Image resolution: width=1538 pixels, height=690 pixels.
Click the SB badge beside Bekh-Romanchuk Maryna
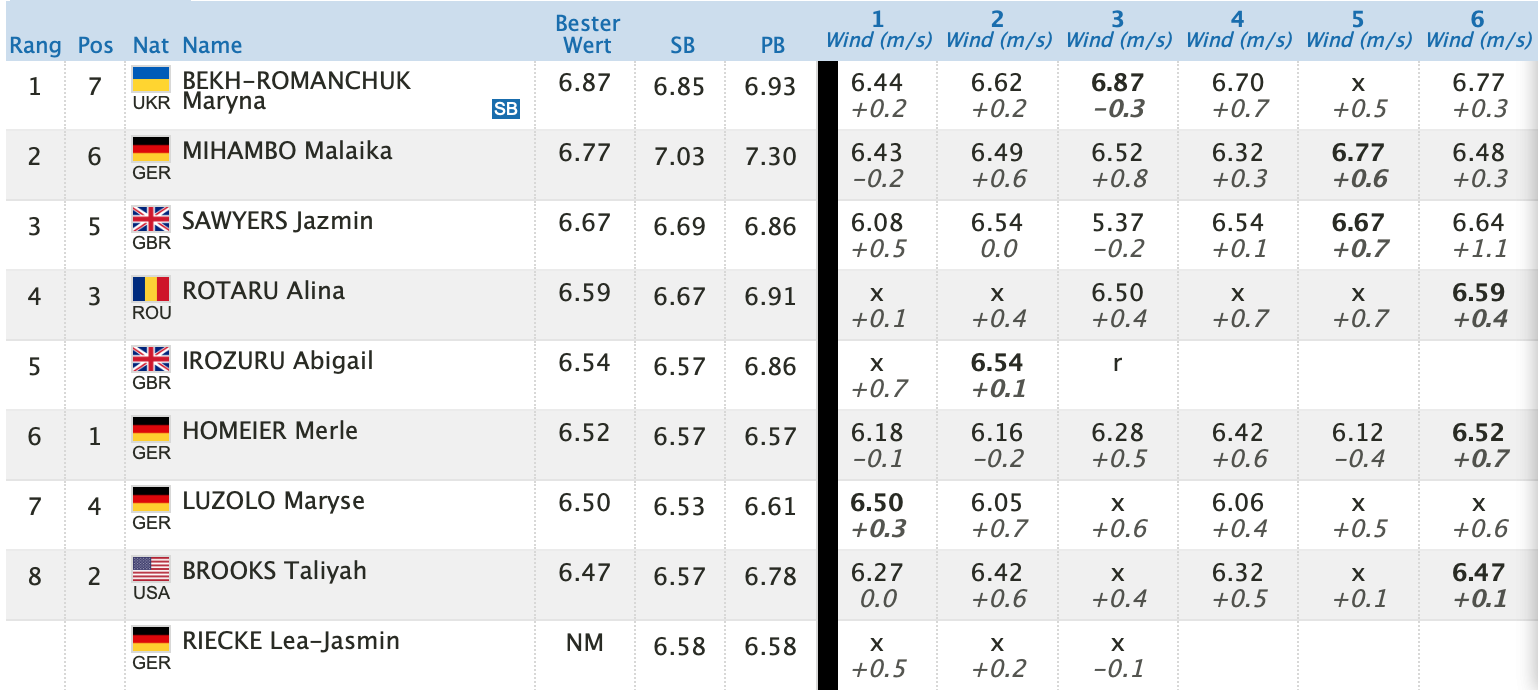(506, 109)
